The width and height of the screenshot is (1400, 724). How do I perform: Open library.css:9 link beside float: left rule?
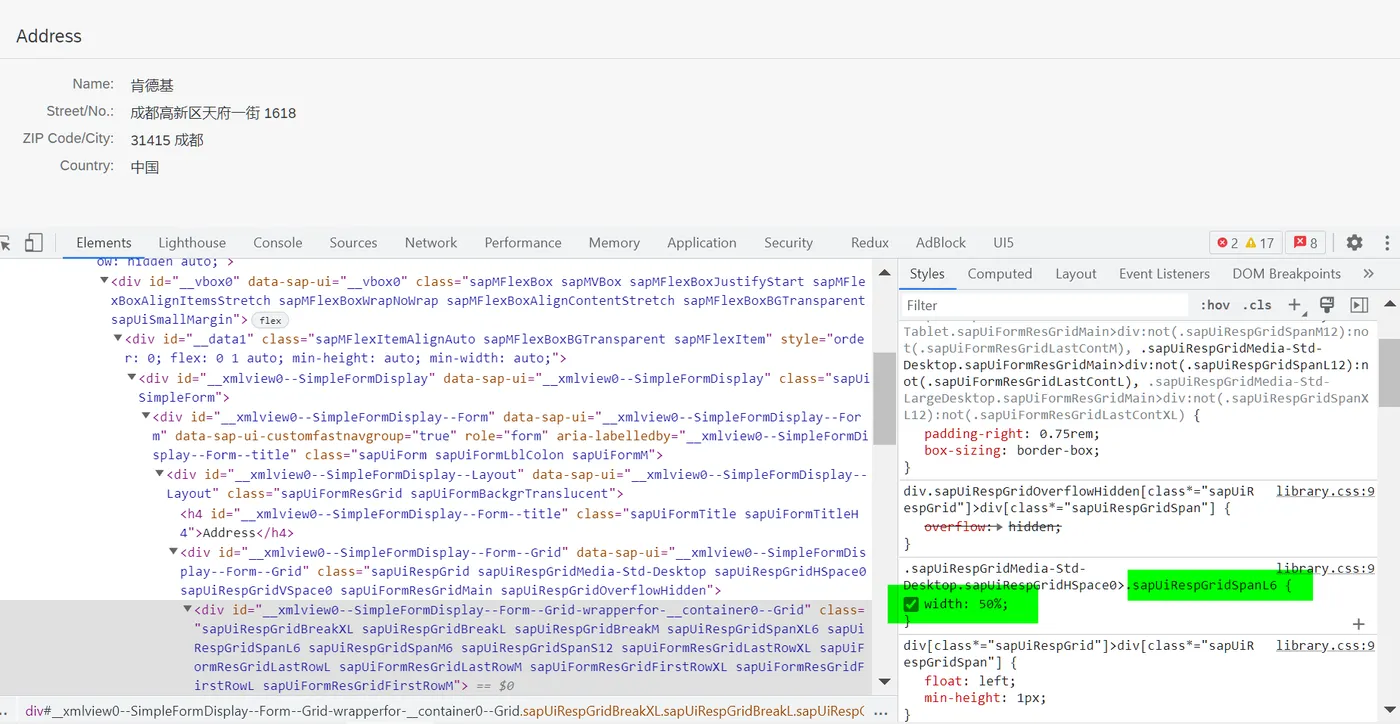(x=1325, y=645)
